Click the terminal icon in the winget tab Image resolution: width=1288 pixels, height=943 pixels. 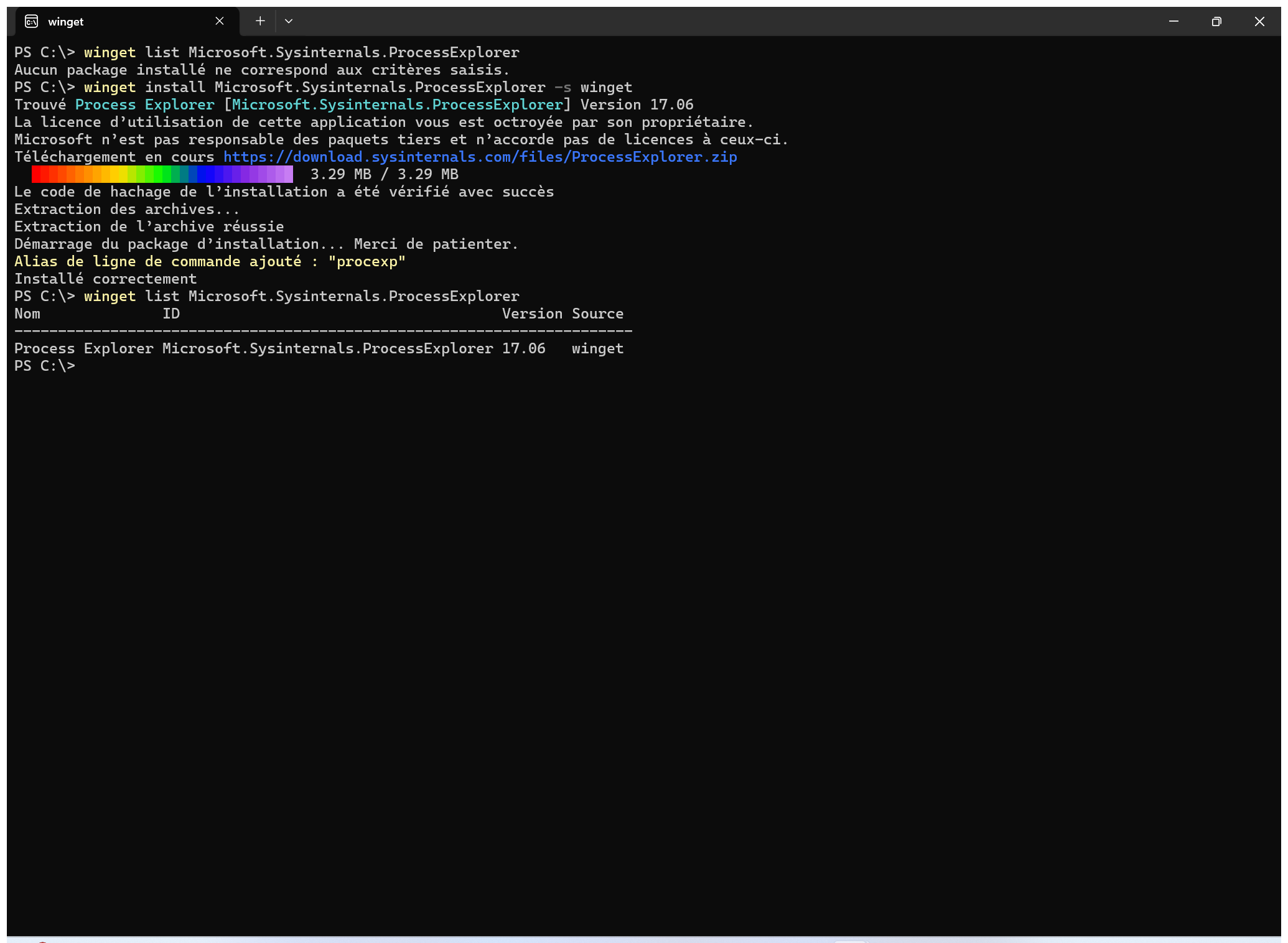(31, 22)
